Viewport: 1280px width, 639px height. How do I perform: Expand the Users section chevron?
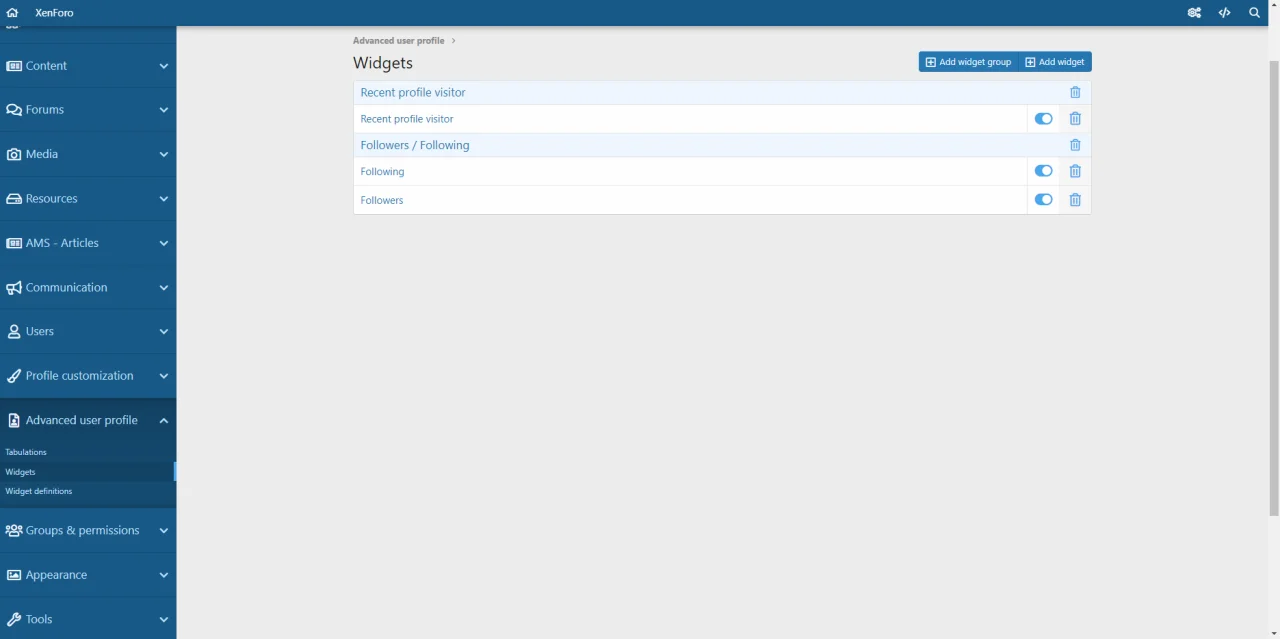[164, 331]
